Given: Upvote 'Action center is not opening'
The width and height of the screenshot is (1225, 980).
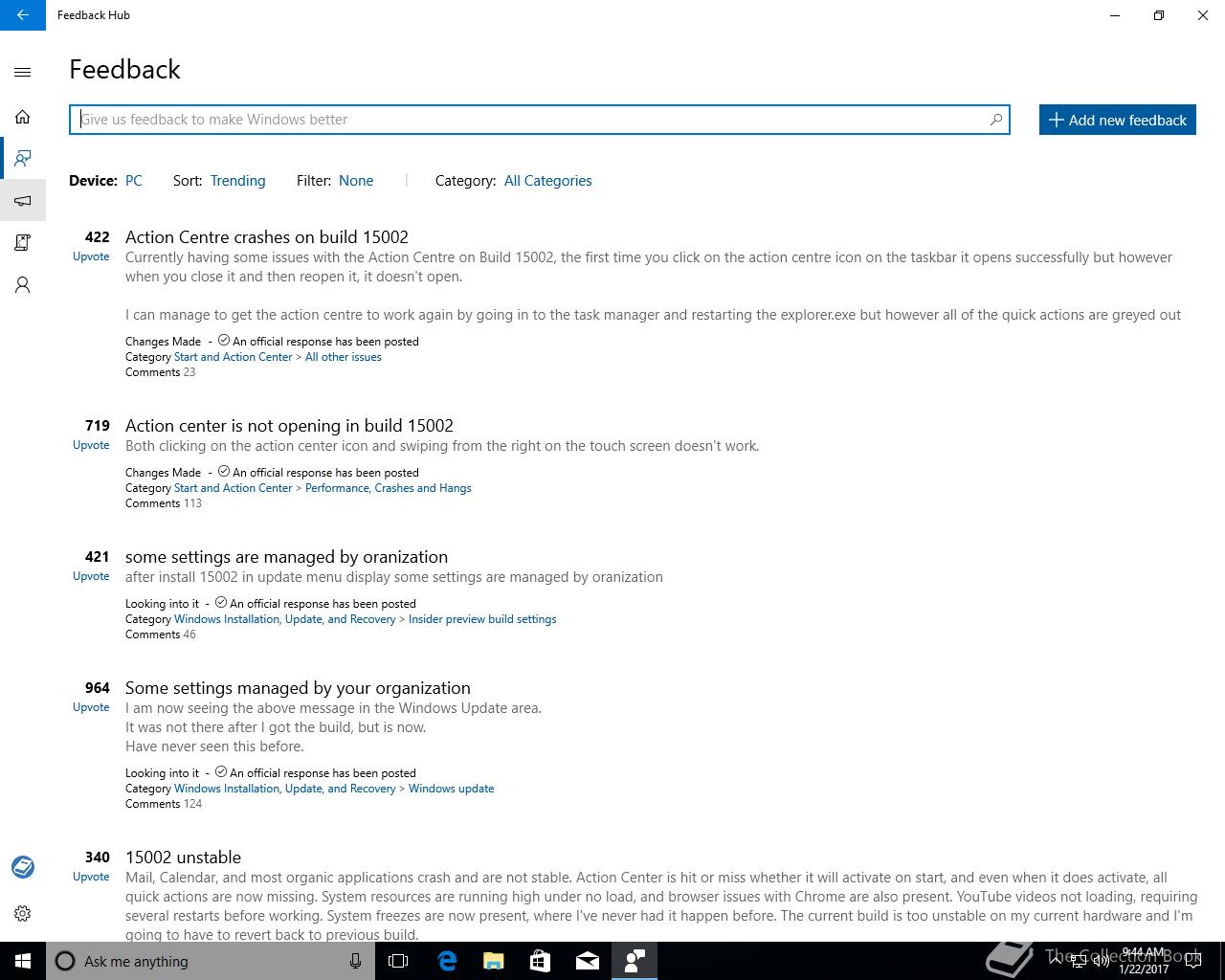Looking at the screenshot, I should tap(91, 445).
